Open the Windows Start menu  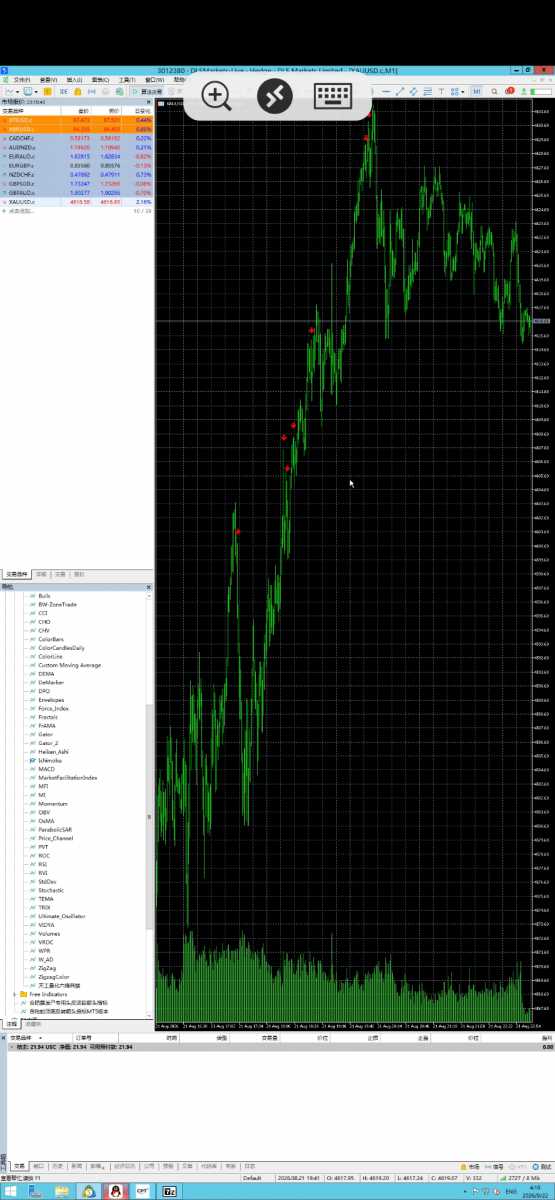click(x=11, y=1192)
